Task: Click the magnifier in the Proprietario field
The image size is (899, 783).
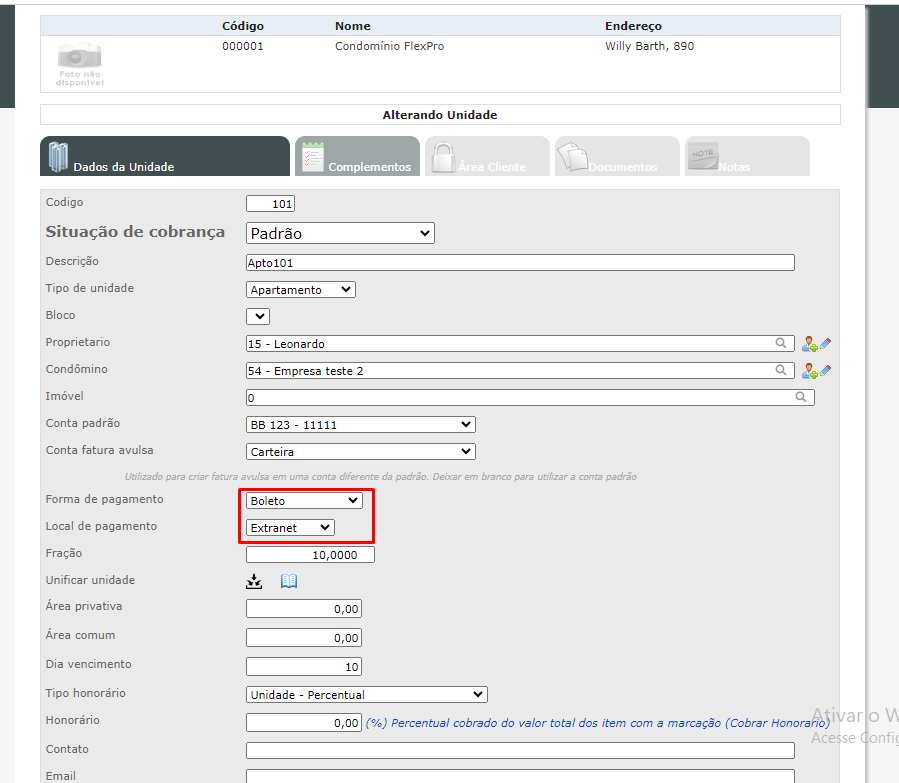Action: pos(780,343)
